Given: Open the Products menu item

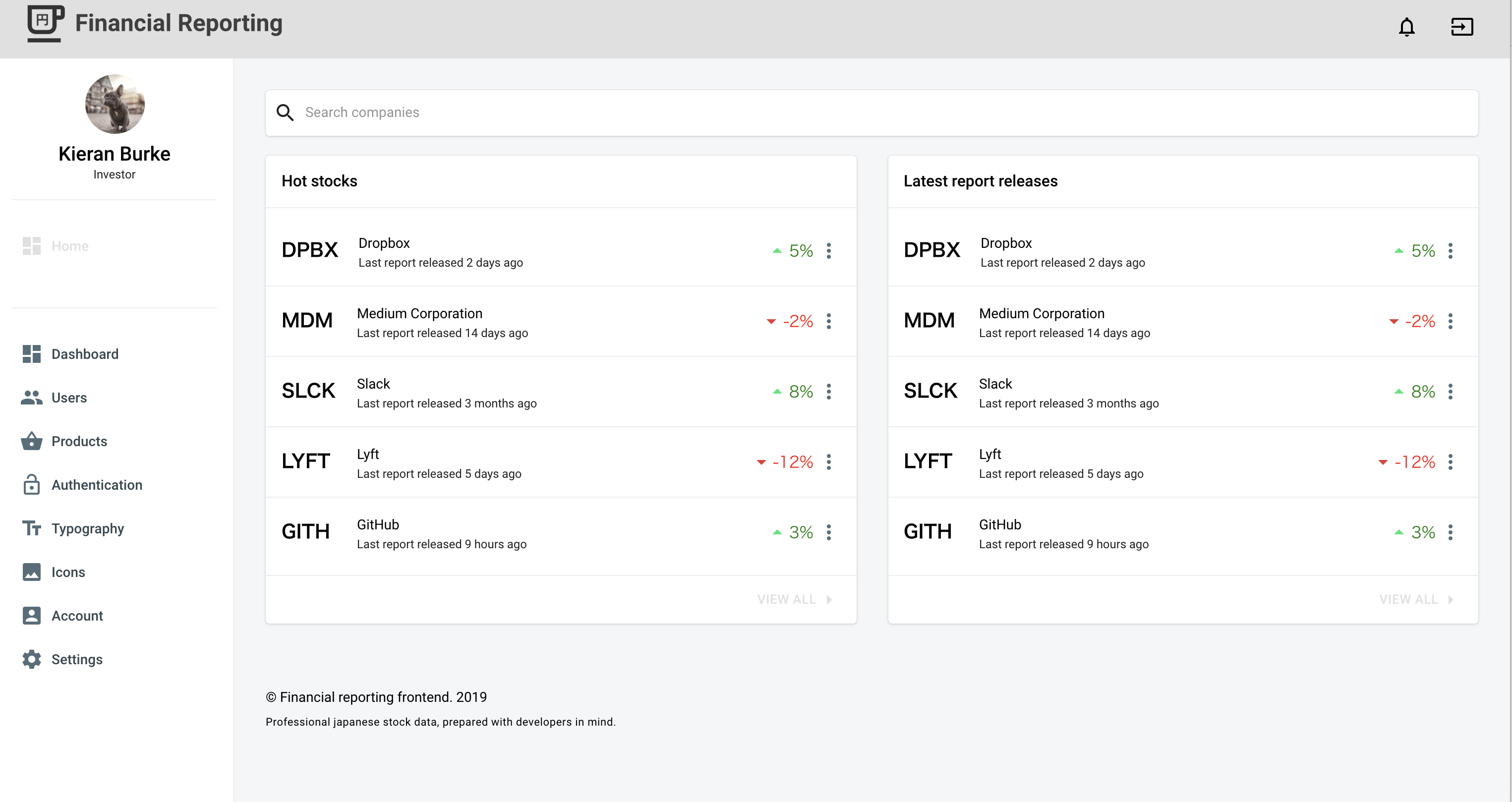Looking at the screenshot, I should 115,441.
